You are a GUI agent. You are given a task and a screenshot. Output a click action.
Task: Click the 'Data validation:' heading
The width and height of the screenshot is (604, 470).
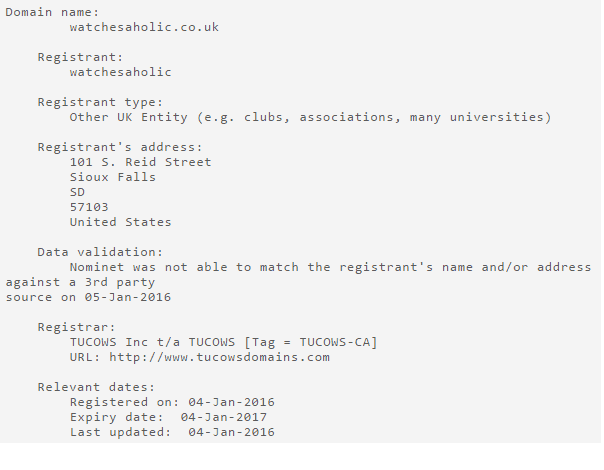click(x=100, y=252)
